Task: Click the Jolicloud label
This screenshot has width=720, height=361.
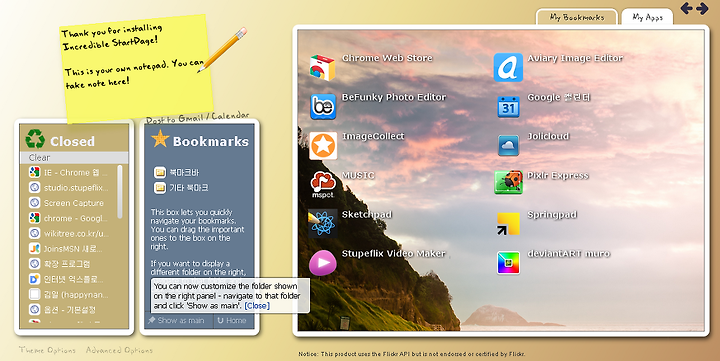Action: [548, 136]
